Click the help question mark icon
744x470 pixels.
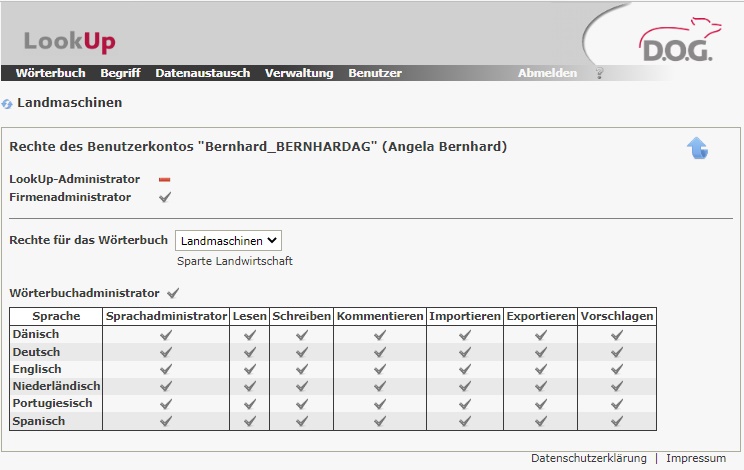(x=600, y=73)
